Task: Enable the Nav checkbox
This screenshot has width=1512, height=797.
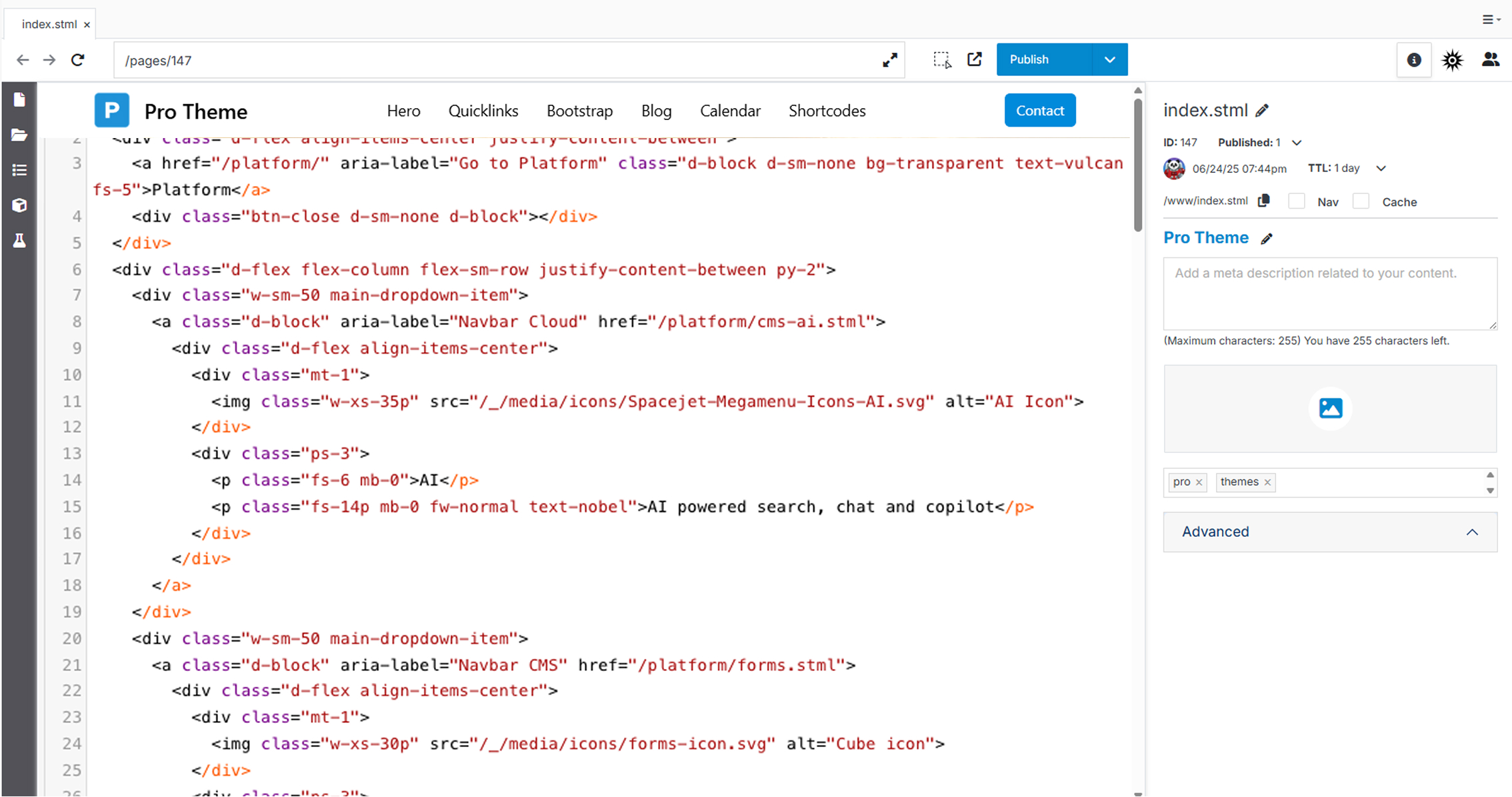Action: 1297,201
